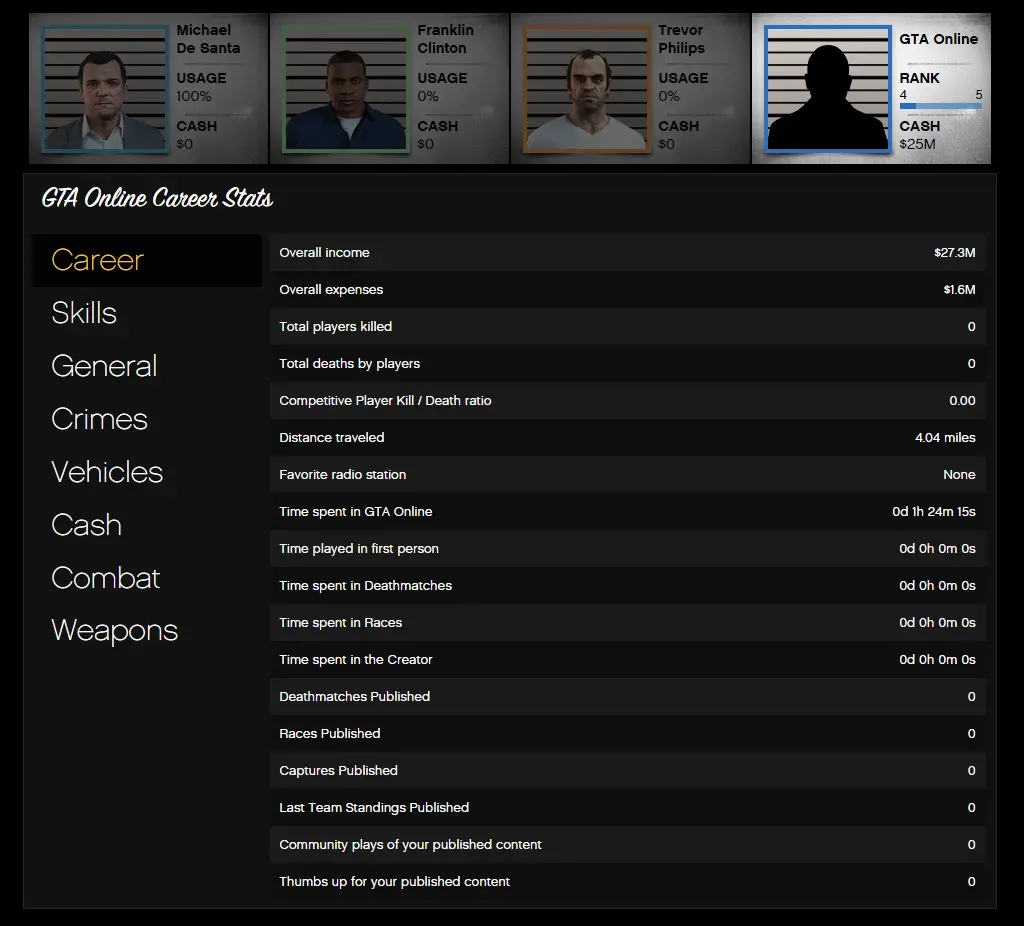Click the GTA Online Career Stats heading

click(x=157, y=199)
